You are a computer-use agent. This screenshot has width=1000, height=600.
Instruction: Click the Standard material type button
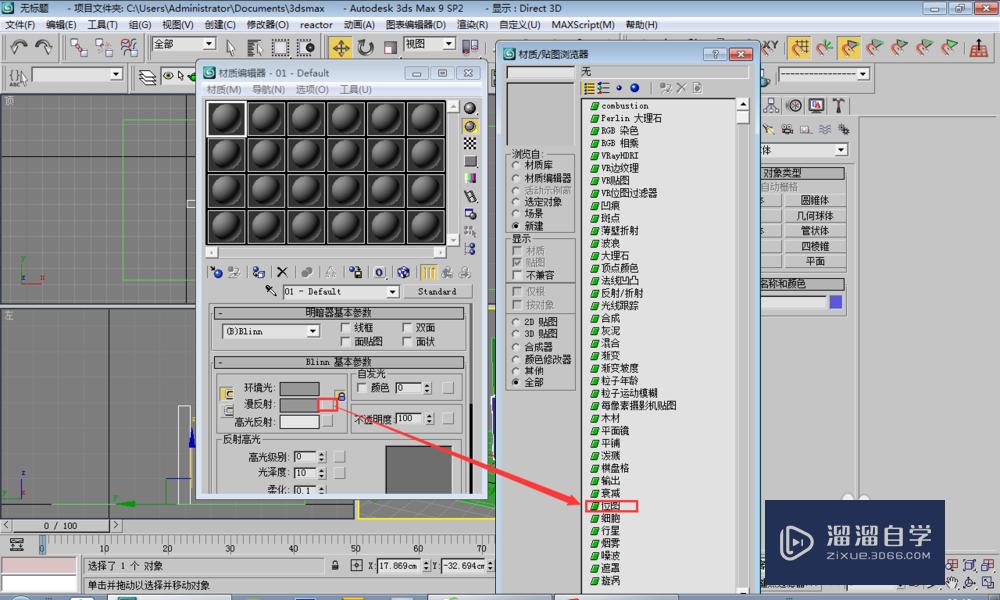[437, 291]
